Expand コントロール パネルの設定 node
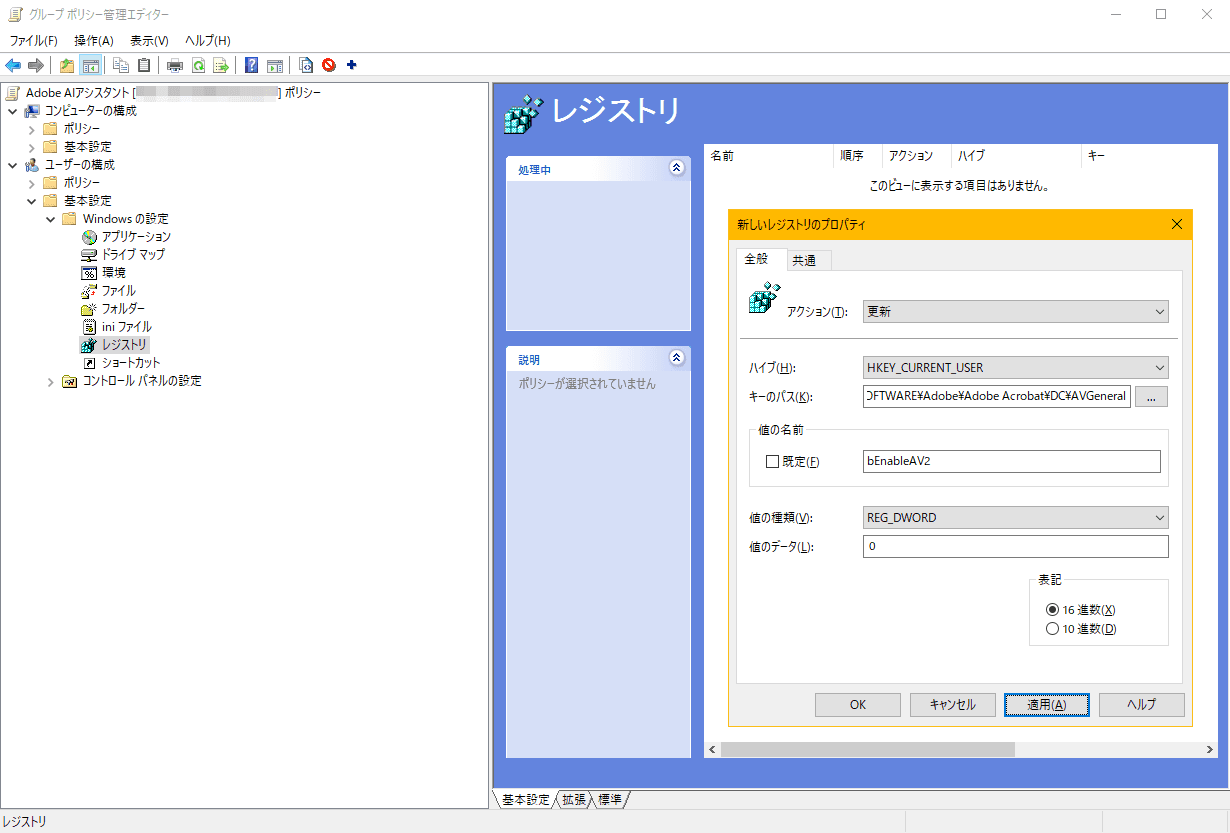The image size is (1230, 833). (x=50, y=380)
